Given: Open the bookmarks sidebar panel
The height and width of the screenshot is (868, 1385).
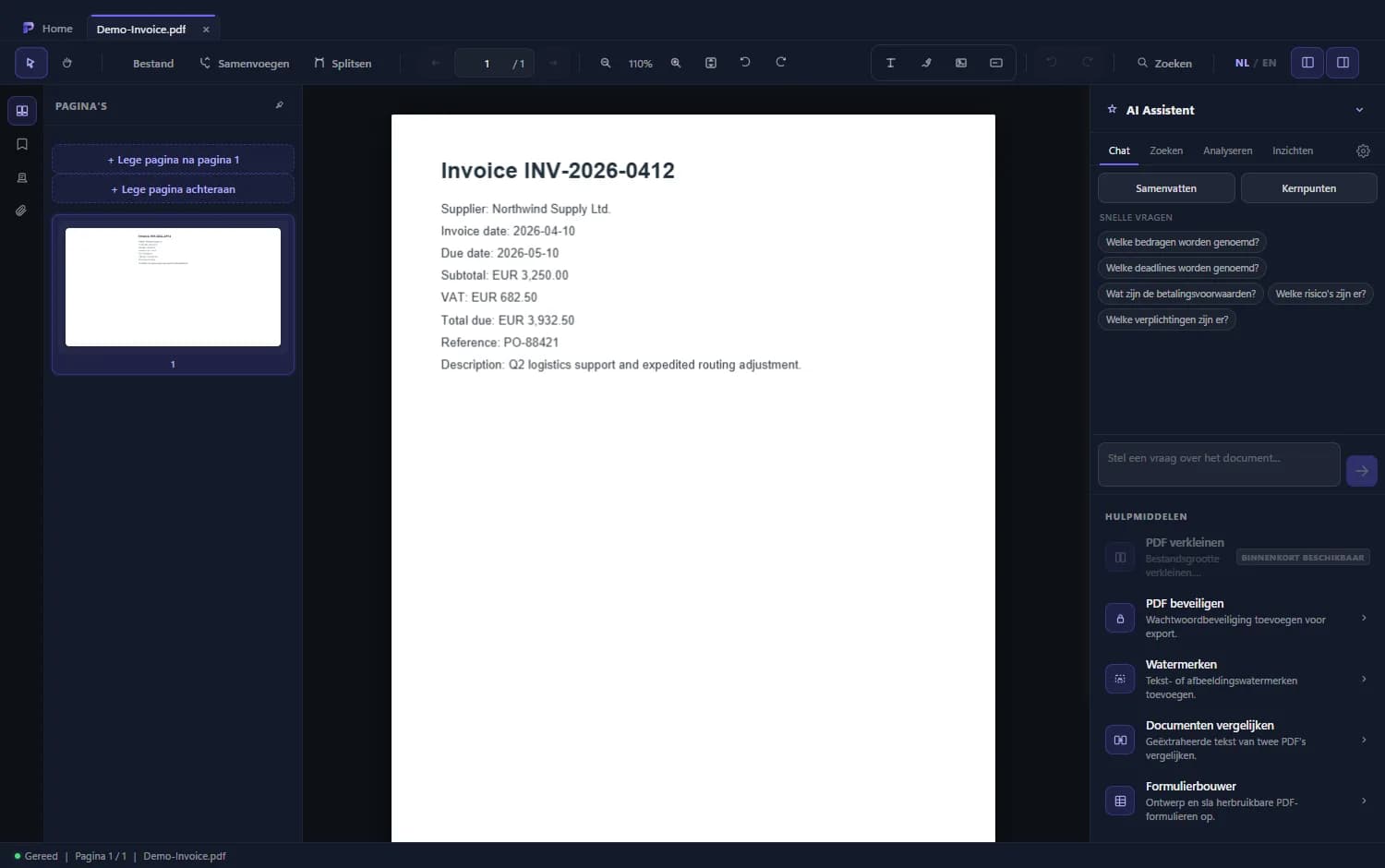Looking at the screenshot, I should point(22,144).
